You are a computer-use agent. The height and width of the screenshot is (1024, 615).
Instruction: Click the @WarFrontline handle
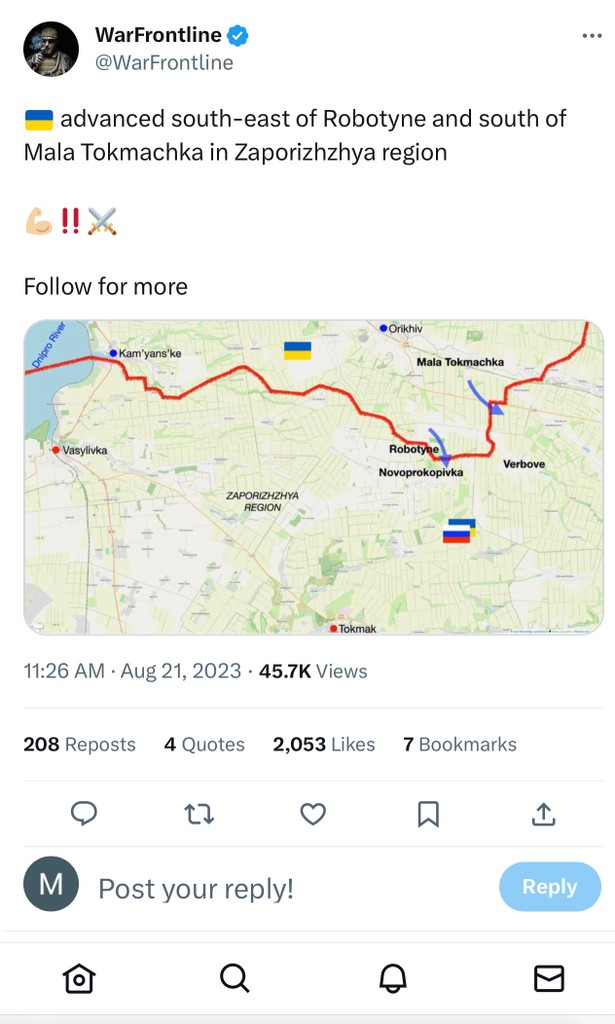coord(164,63)
